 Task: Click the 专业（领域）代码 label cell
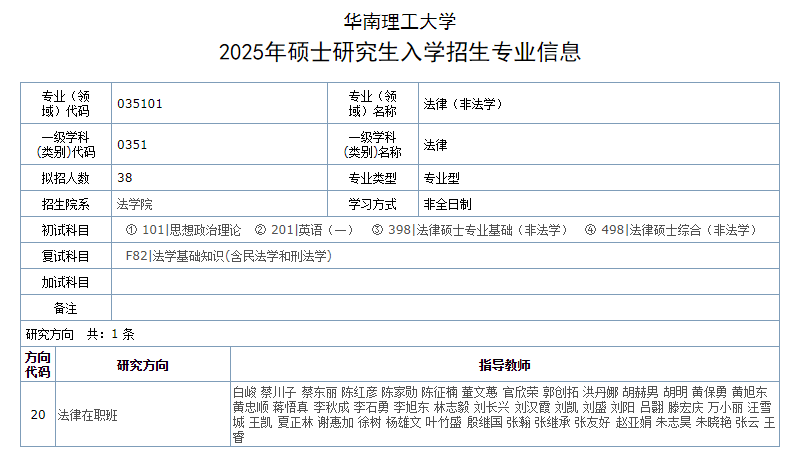click(65, 103)
